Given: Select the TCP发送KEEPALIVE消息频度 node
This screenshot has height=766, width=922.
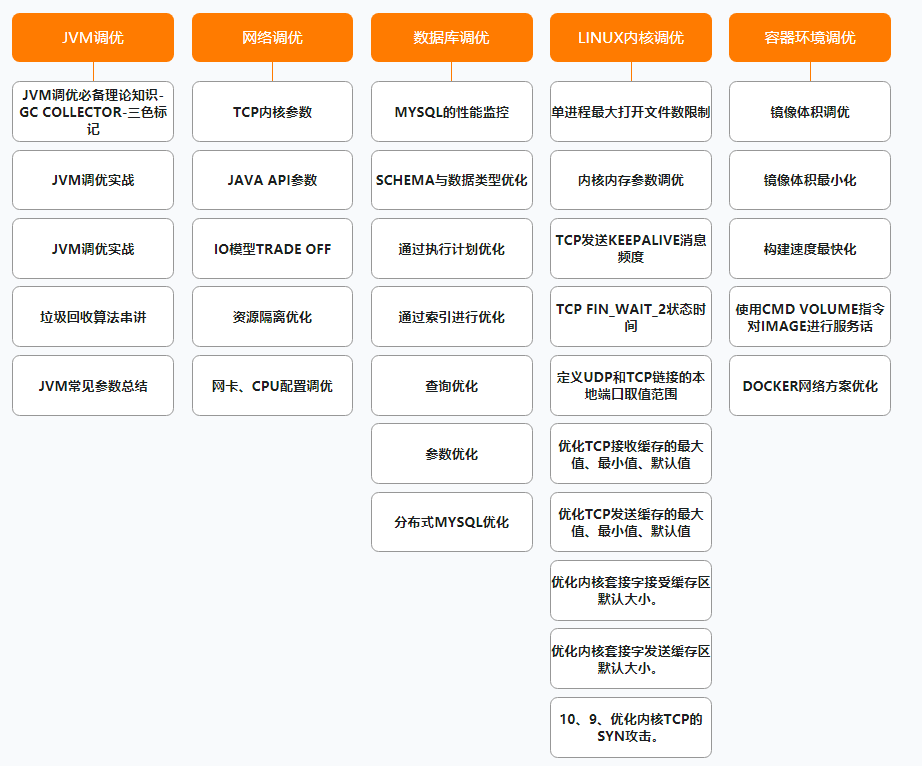Looking at the screenshot, I should [x=630, y=248].
